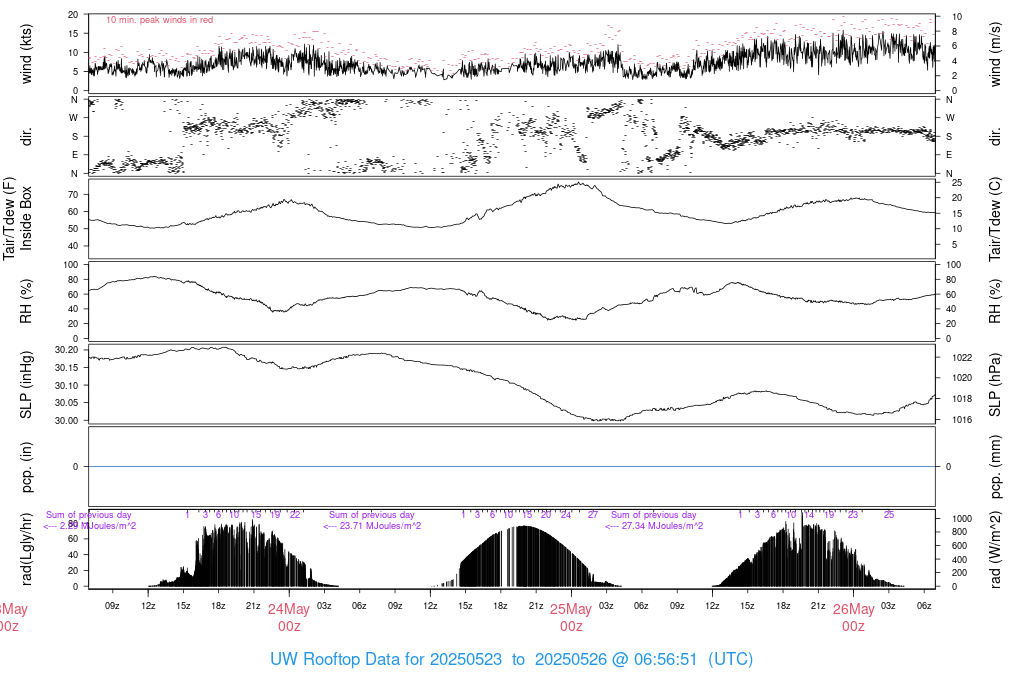Click the '23.71 MJoules/m^2' daily sum annotation
This screenshot has width=1024, height=700.
click(372, 526)
